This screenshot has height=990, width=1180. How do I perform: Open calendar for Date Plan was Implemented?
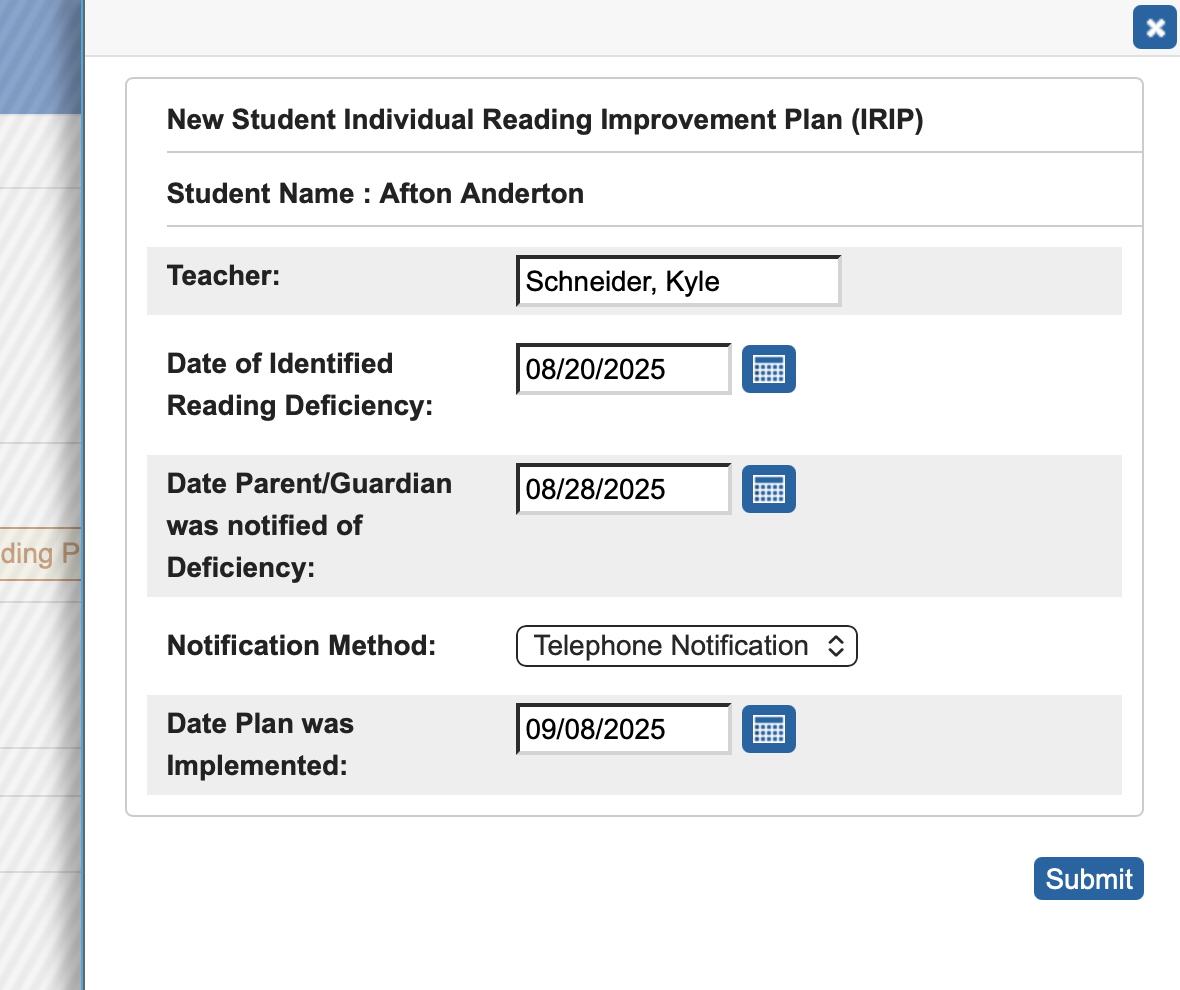click(x=768, y=729)
